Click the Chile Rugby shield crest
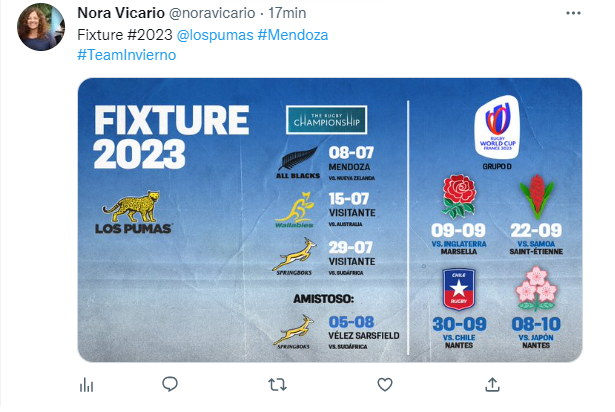Screen dimensions: 615x412 click(459, 289)
